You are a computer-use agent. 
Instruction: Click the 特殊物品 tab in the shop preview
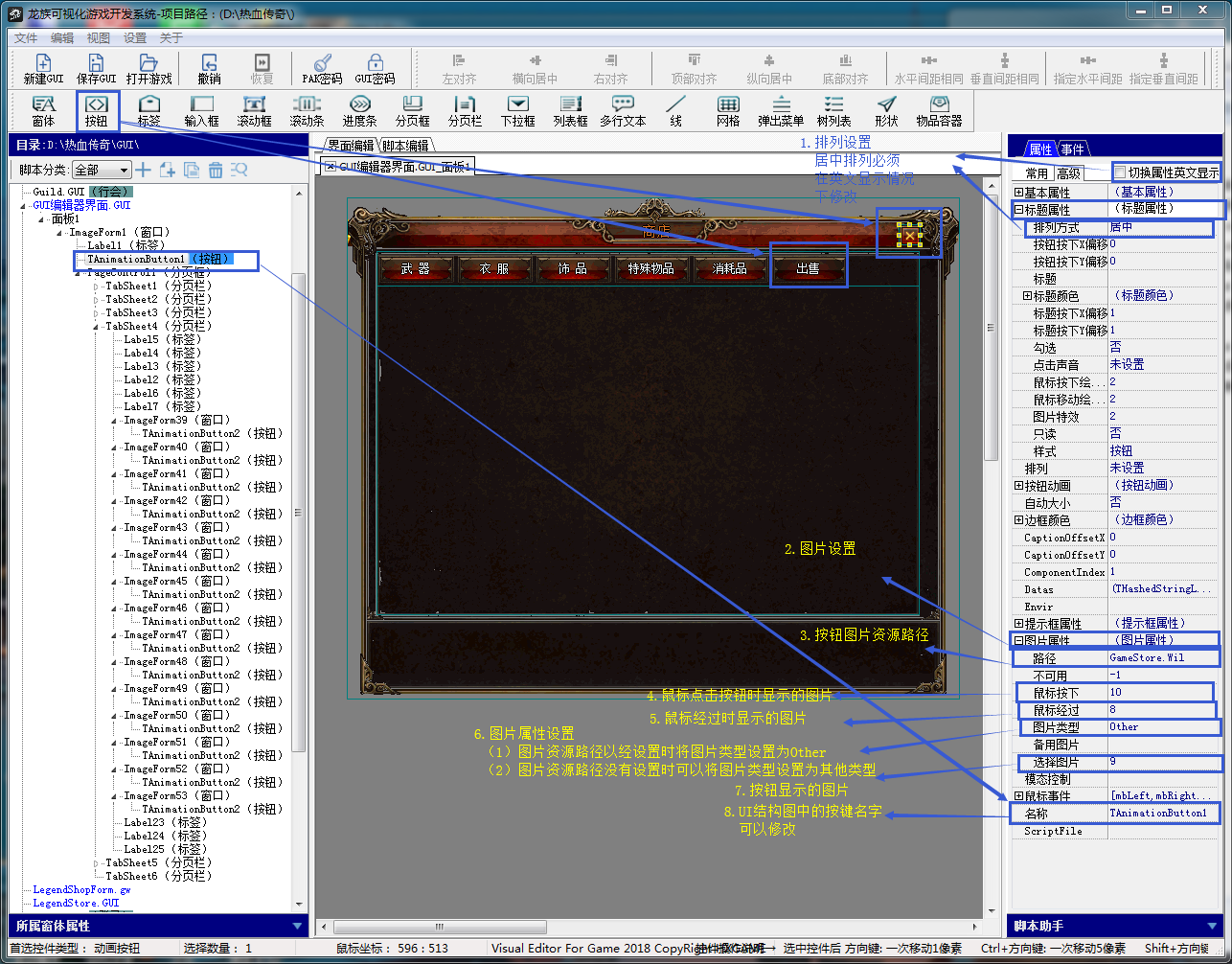(651, 269)
